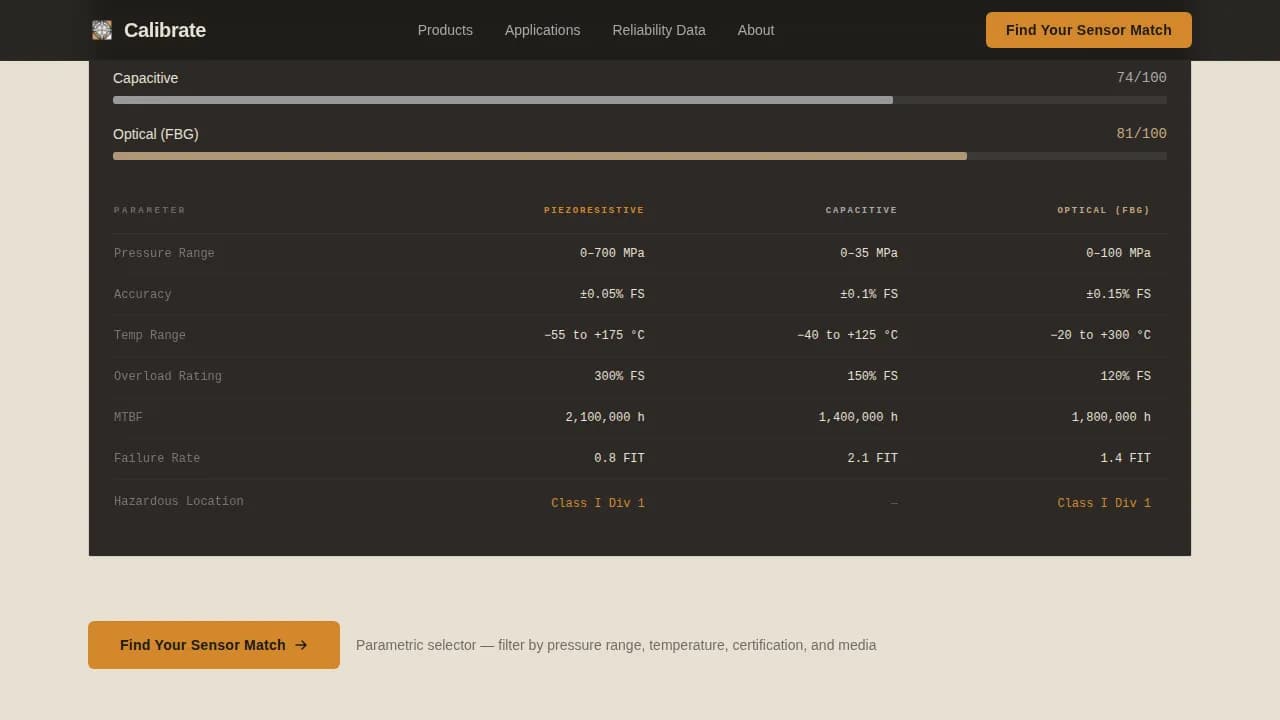Click the top Find Your Sensor Match button

click(x=1088, y=30)
